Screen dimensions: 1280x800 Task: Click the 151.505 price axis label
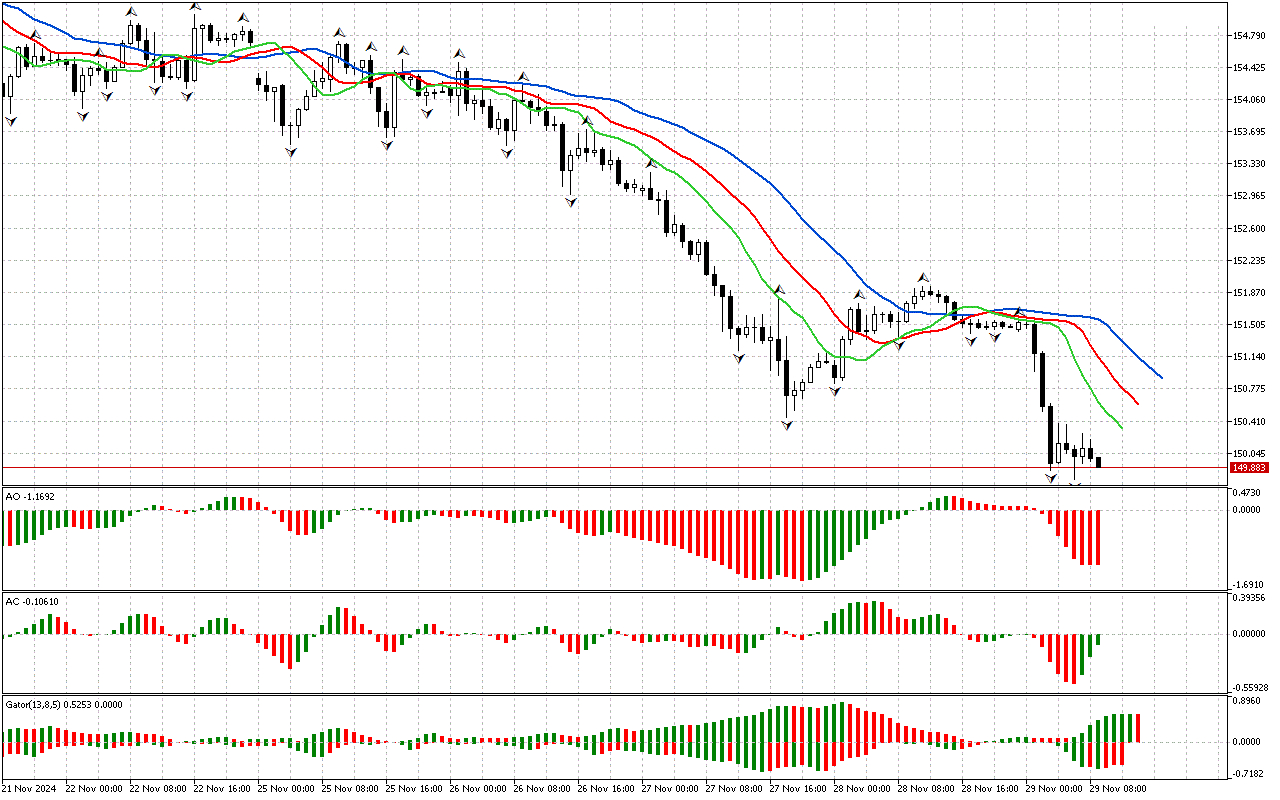tap(1251, 324)
